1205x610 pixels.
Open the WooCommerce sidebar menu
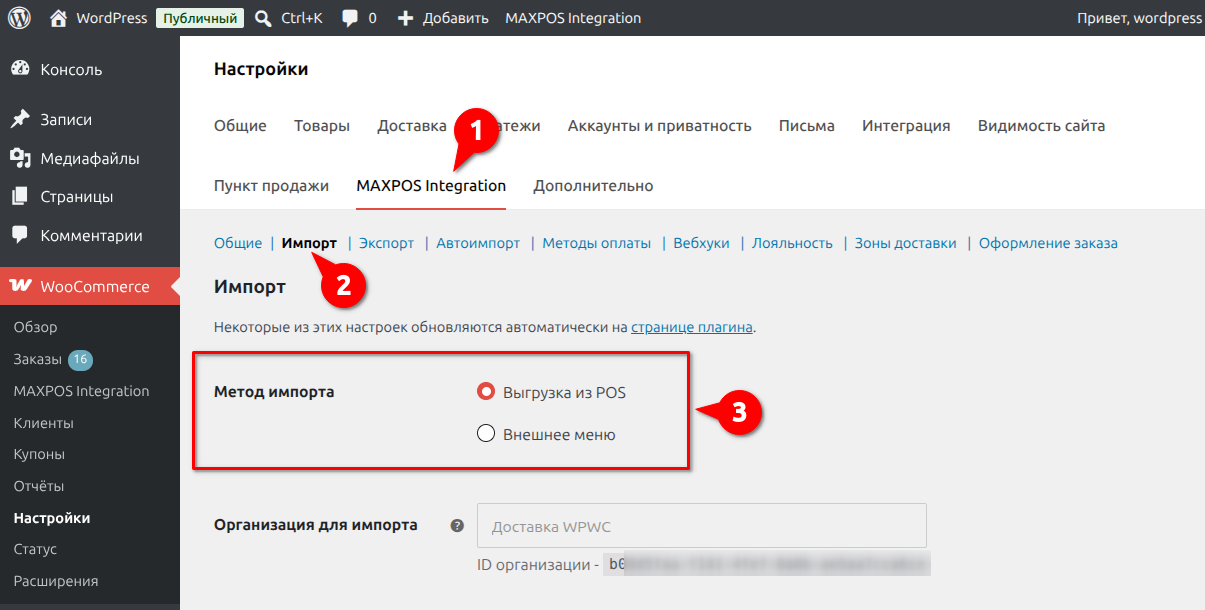(90, 286)
